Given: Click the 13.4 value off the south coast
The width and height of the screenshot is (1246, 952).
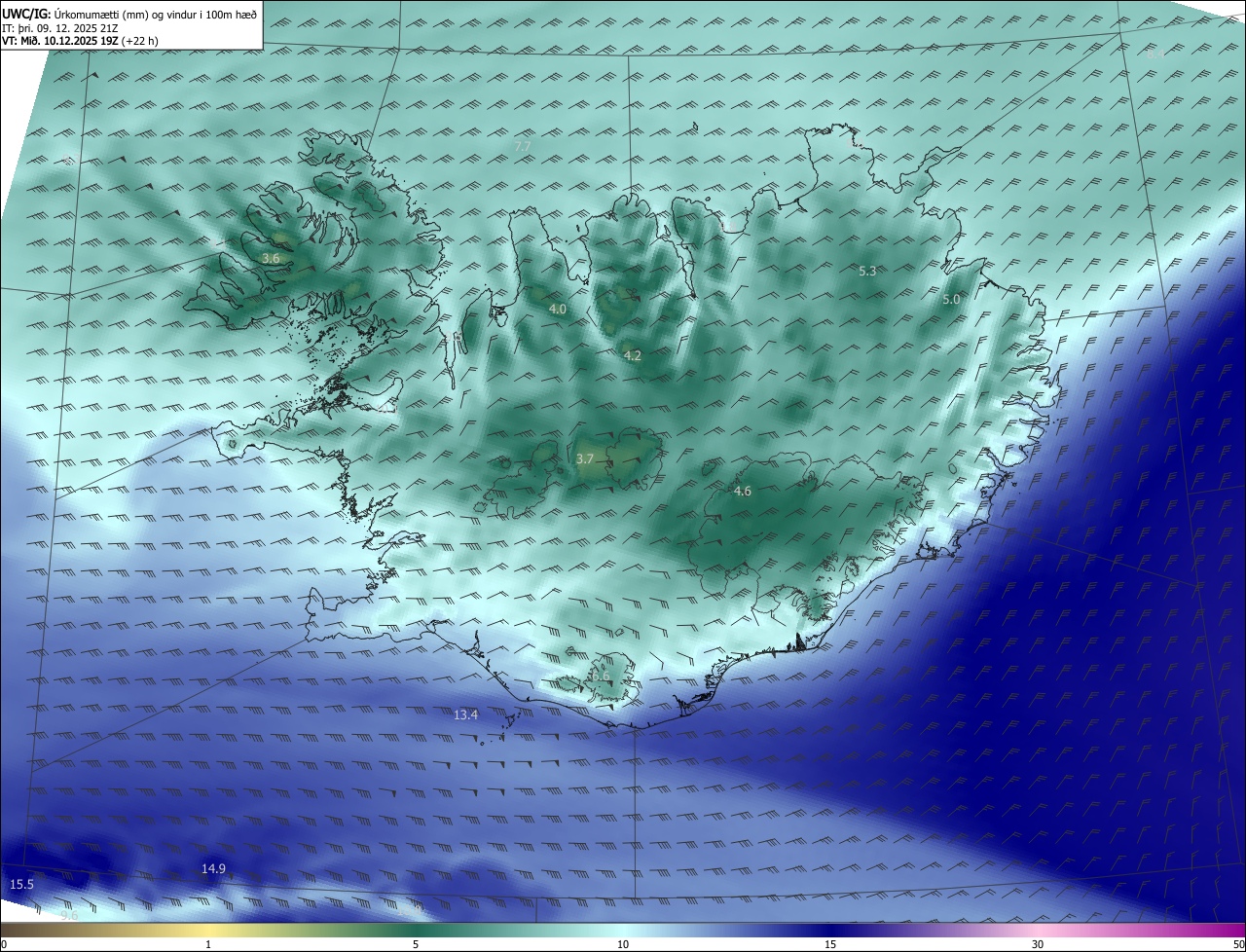Looking at the screenshot, I should pos(466,714).
